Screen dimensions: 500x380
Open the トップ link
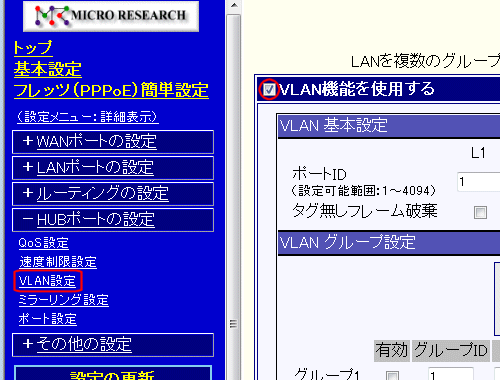click(33, 48)
